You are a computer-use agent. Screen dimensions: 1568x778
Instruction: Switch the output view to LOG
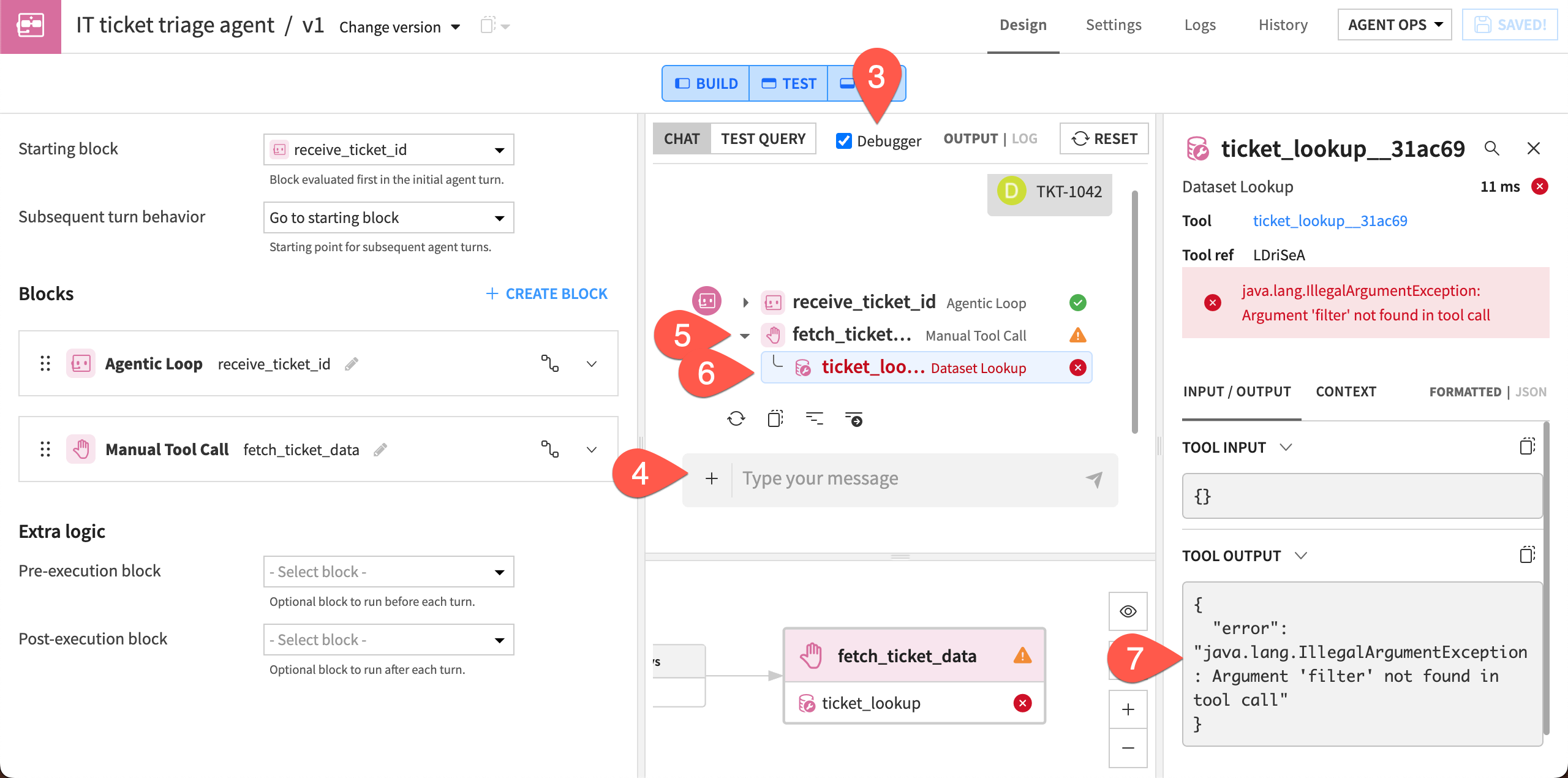coord(1025,139)
